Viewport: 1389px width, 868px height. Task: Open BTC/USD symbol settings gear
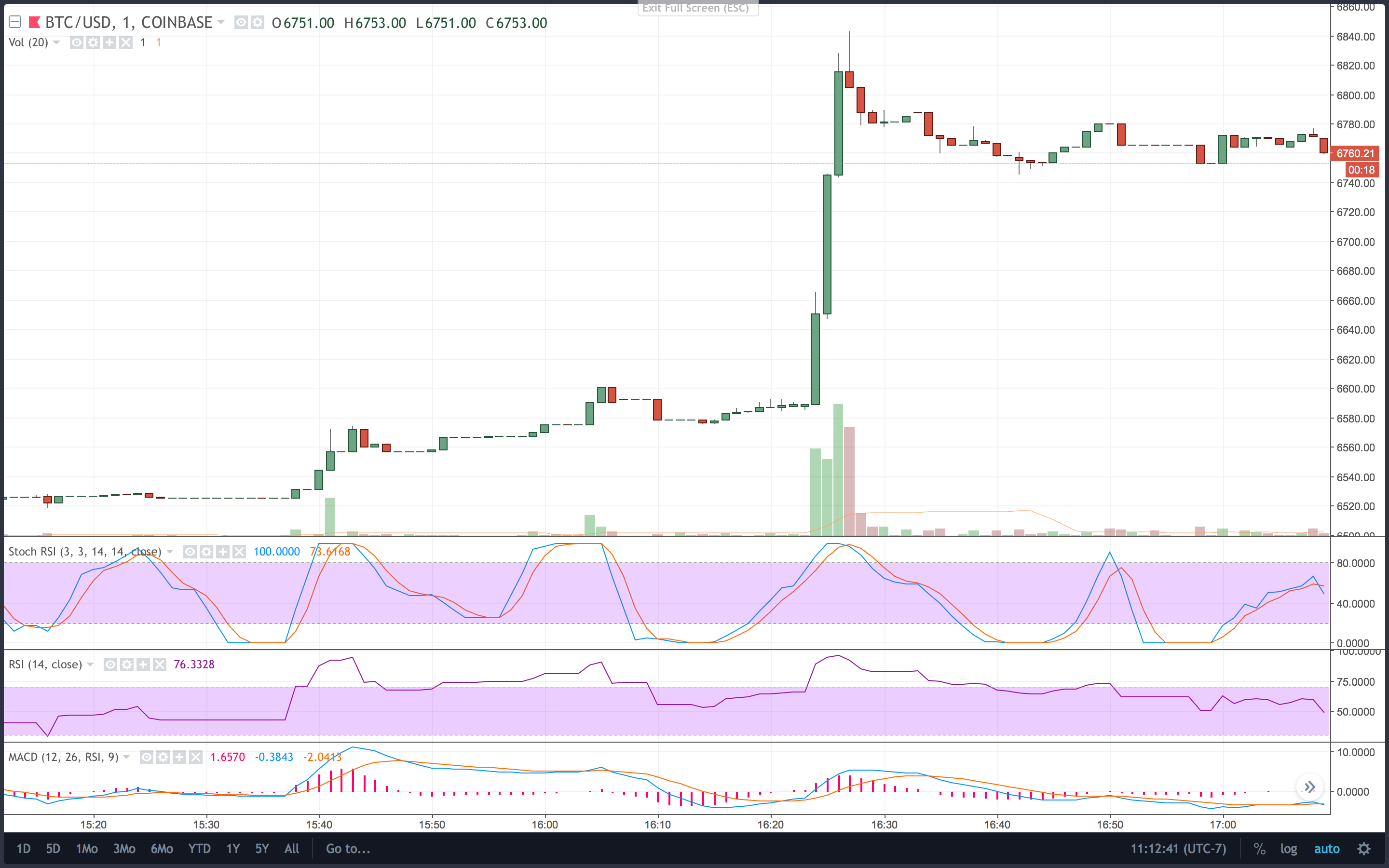pos(258,22)
